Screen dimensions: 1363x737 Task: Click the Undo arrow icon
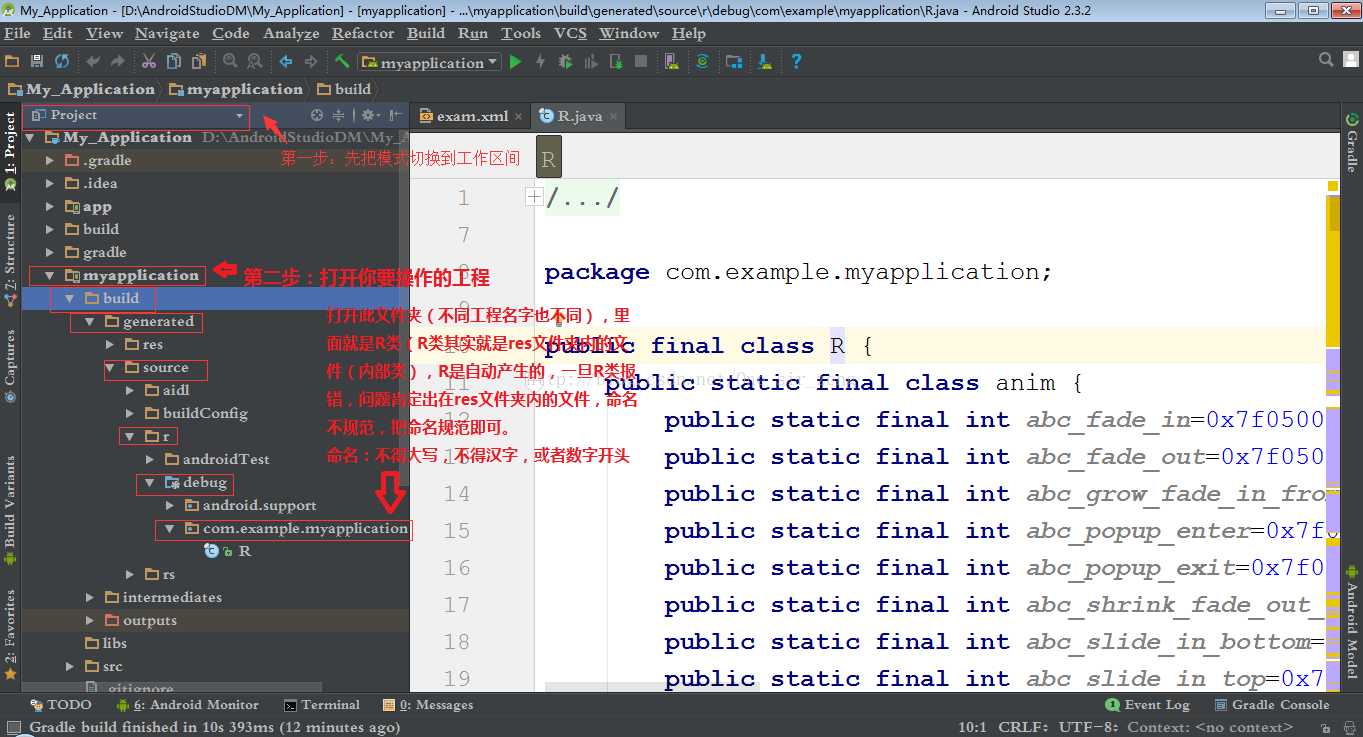(x=93, y=62)
